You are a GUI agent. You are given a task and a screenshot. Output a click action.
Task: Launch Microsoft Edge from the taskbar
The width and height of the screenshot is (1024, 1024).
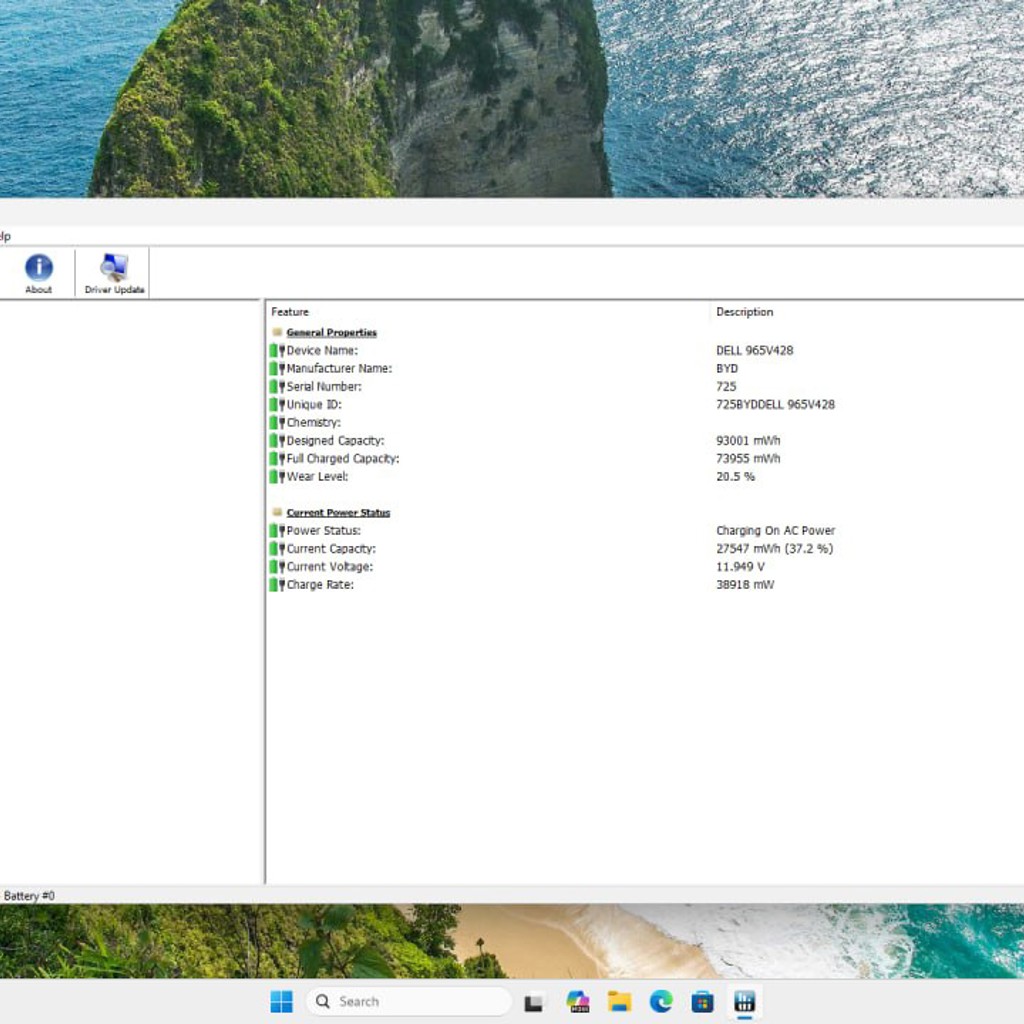click(661, 1001)
